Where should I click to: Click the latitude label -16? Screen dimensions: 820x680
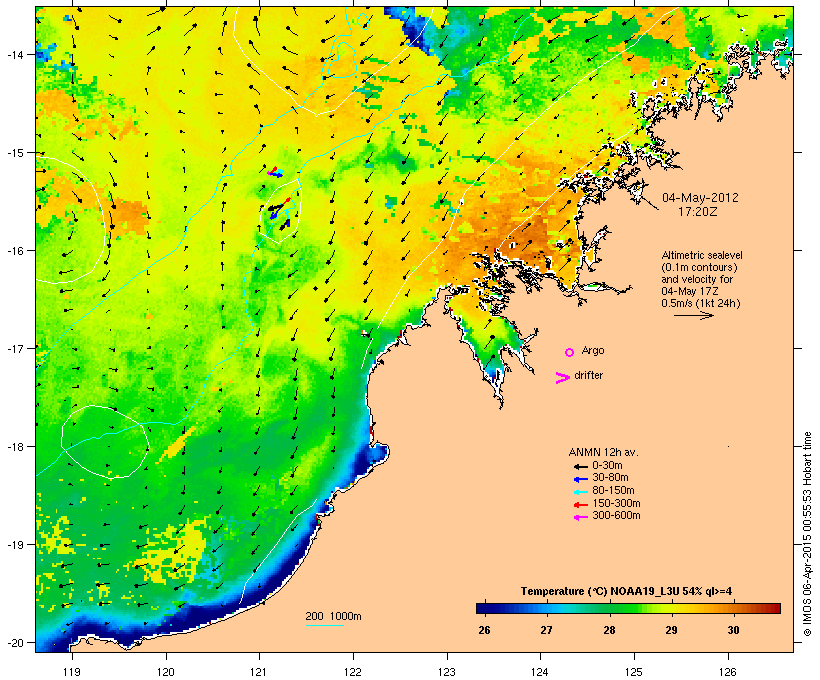(14, 251)
